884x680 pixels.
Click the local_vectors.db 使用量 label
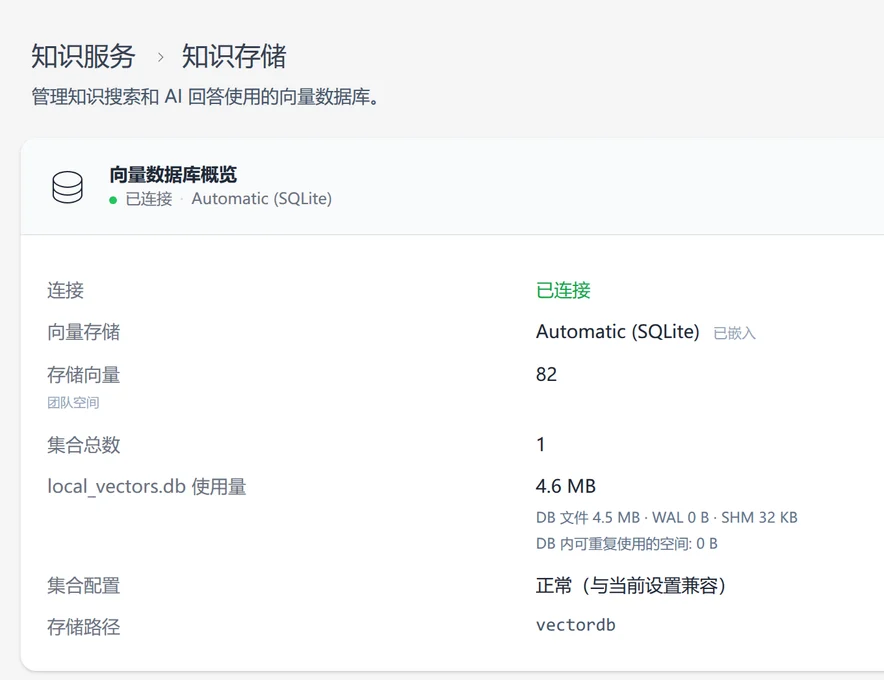147,487
